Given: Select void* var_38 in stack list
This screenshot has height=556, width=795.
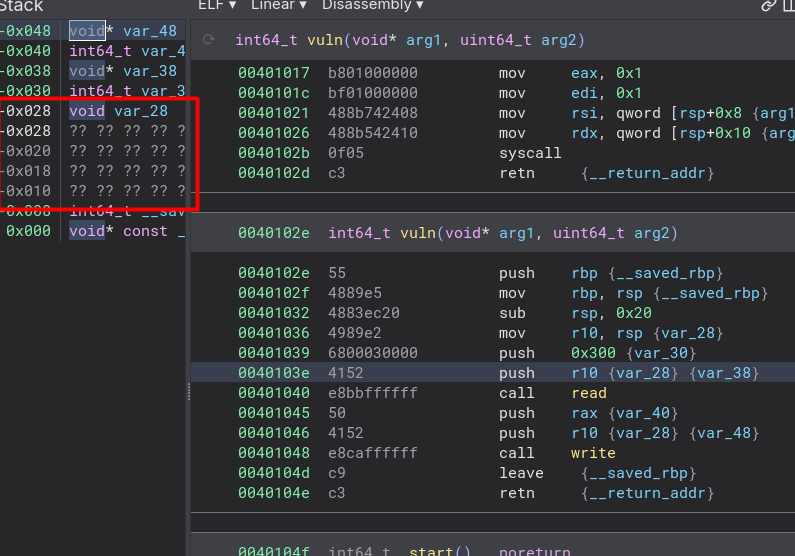Looking at the screenshot, I should (x=123, y=71).
